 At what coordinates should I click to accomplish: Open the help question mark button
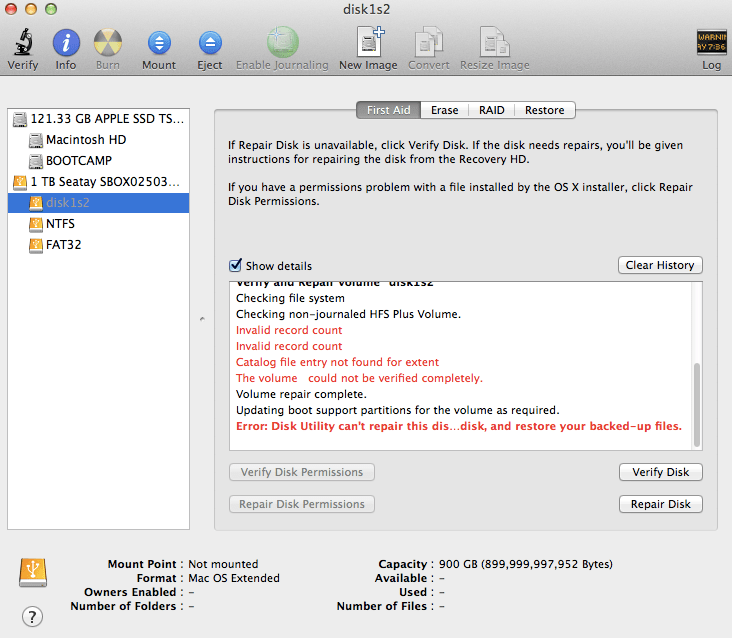pos(32,617)
